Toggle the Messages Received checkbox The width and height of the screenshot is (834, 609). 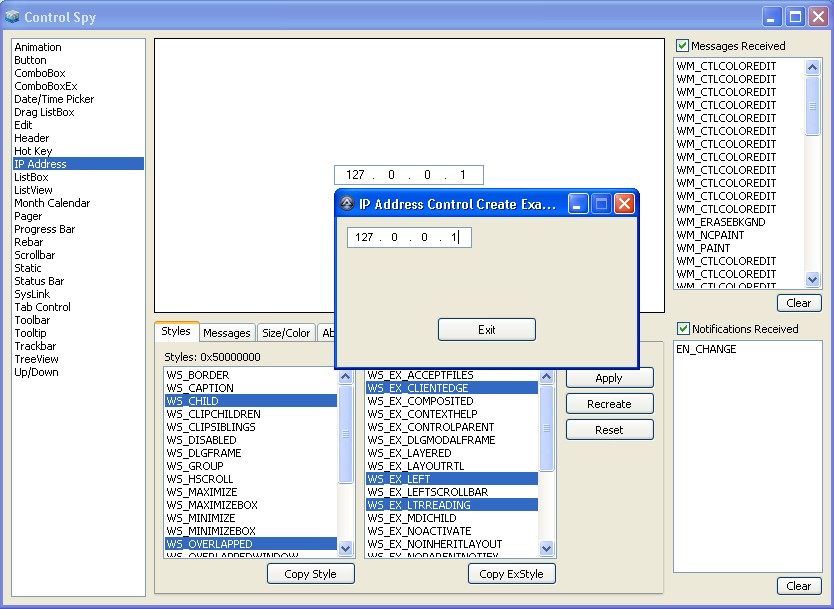(x=682, y=46)
